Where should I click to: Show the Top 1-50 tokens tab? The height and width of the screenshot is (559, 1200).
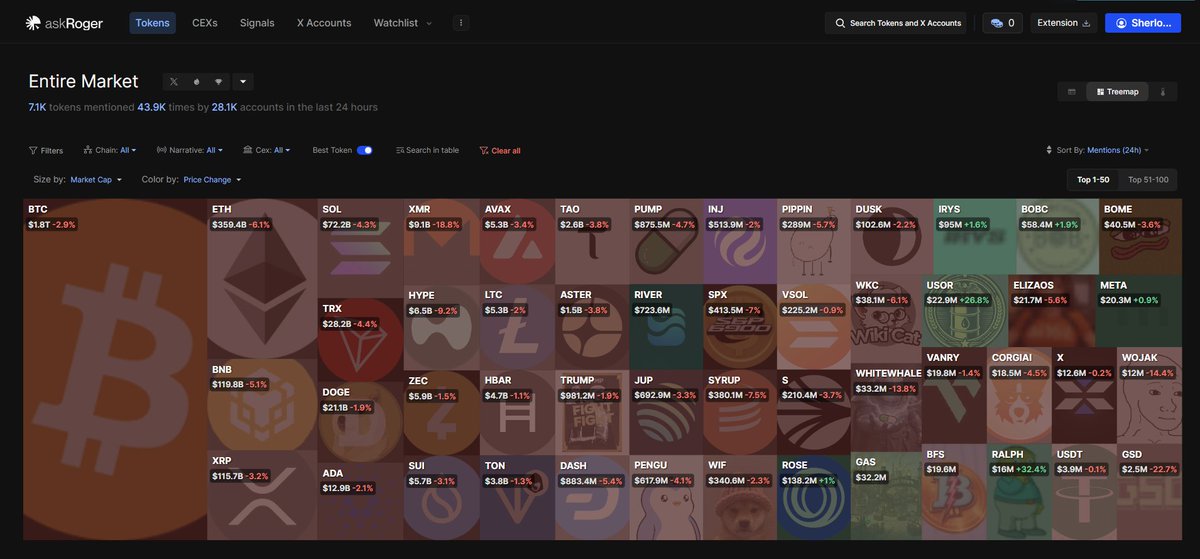(x=1093, y=180)
